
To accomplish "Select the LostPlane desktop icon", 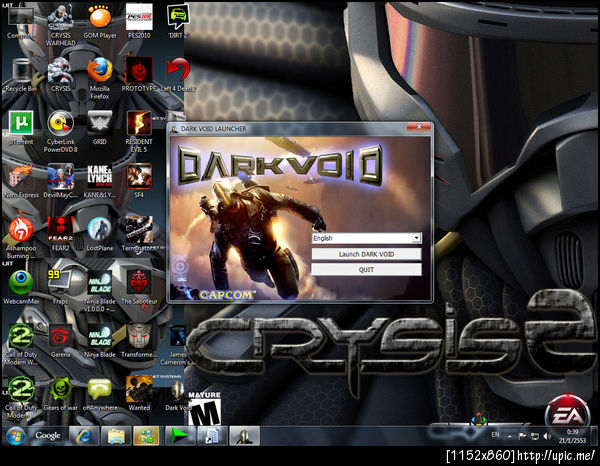I will click(x=100, y=235).
